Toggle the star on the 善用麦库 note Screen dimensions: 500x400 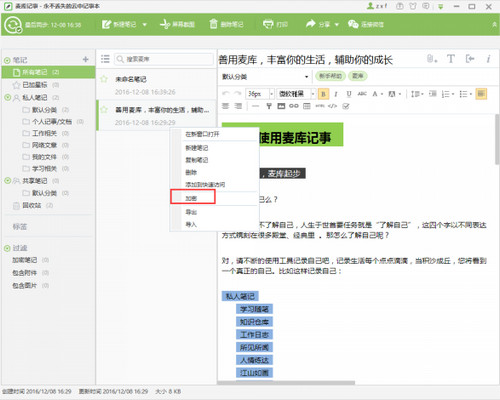[104, 110]
